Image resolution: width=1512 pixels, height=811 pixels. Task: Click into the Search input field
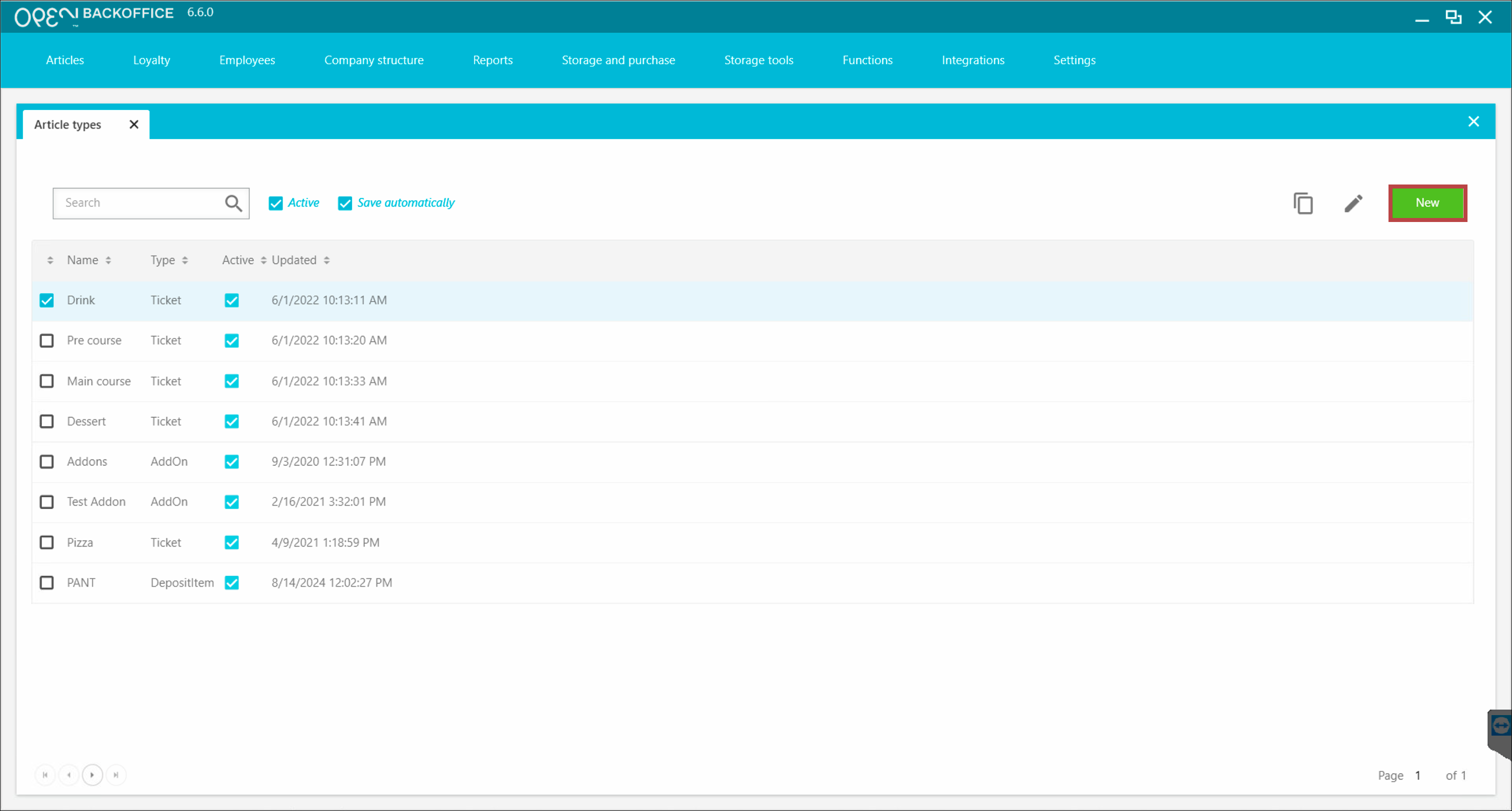(x=138, y=203)
